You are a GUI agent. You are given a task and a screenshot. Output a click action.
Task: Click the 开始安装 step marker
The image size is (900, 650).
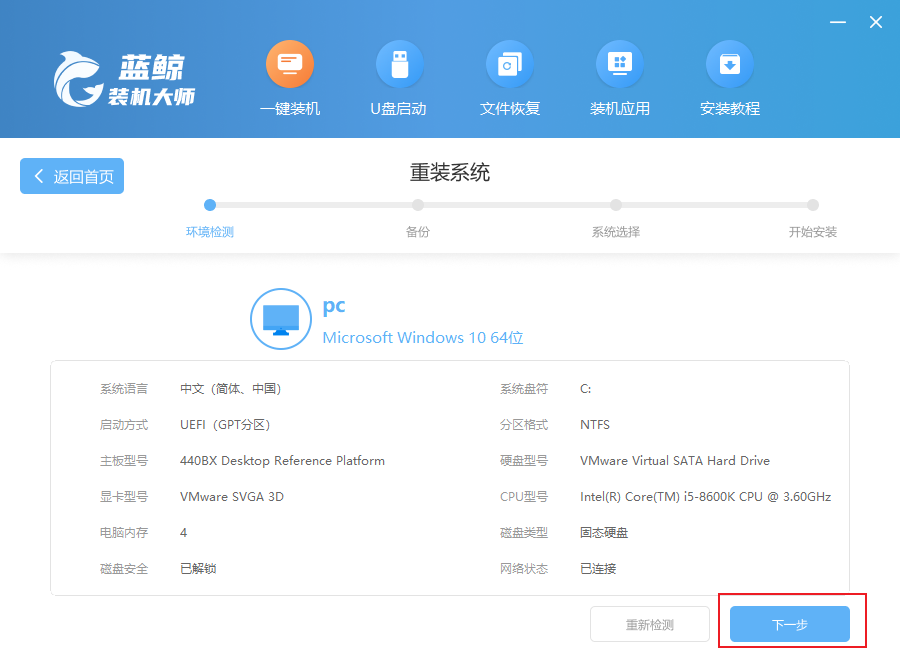tap(813, 205)
